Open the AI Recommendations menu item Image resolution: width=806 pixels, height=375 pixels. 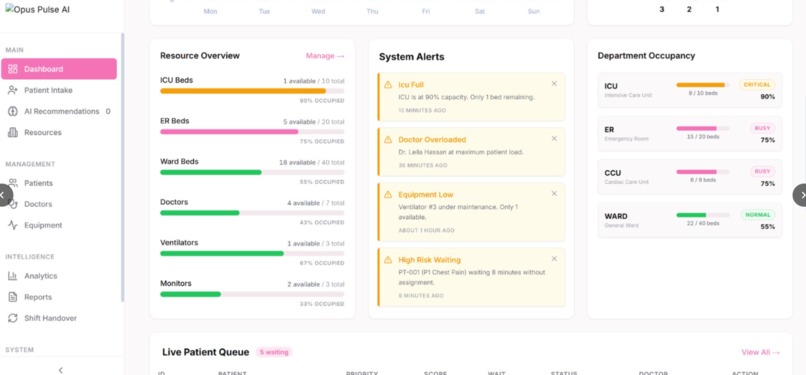tap(59, 111)
